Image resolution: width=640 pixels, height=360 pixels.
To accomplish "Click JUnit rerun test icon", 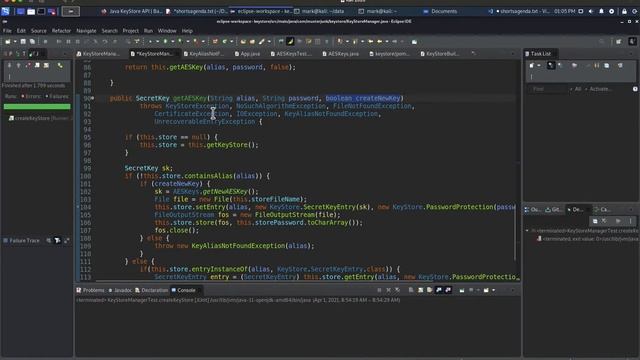I will click(x=60, y=65).
